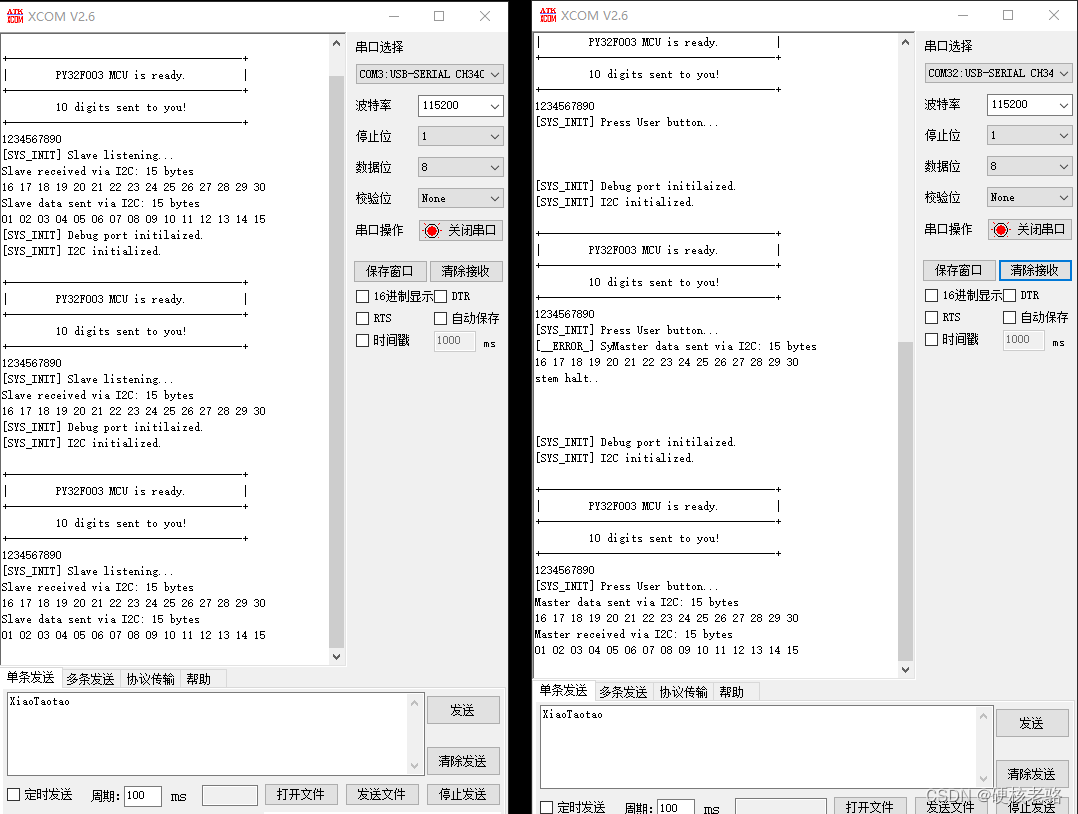Click 发送 button in right window
Viewport: 1078px width, 814px height.
(x=1032, y=723)
